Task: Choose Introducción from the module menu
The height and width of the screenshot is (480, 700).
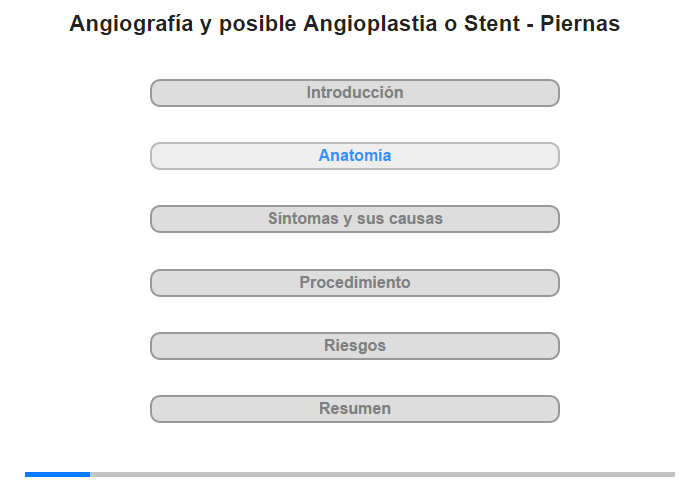Action: (x=355, y=93)
